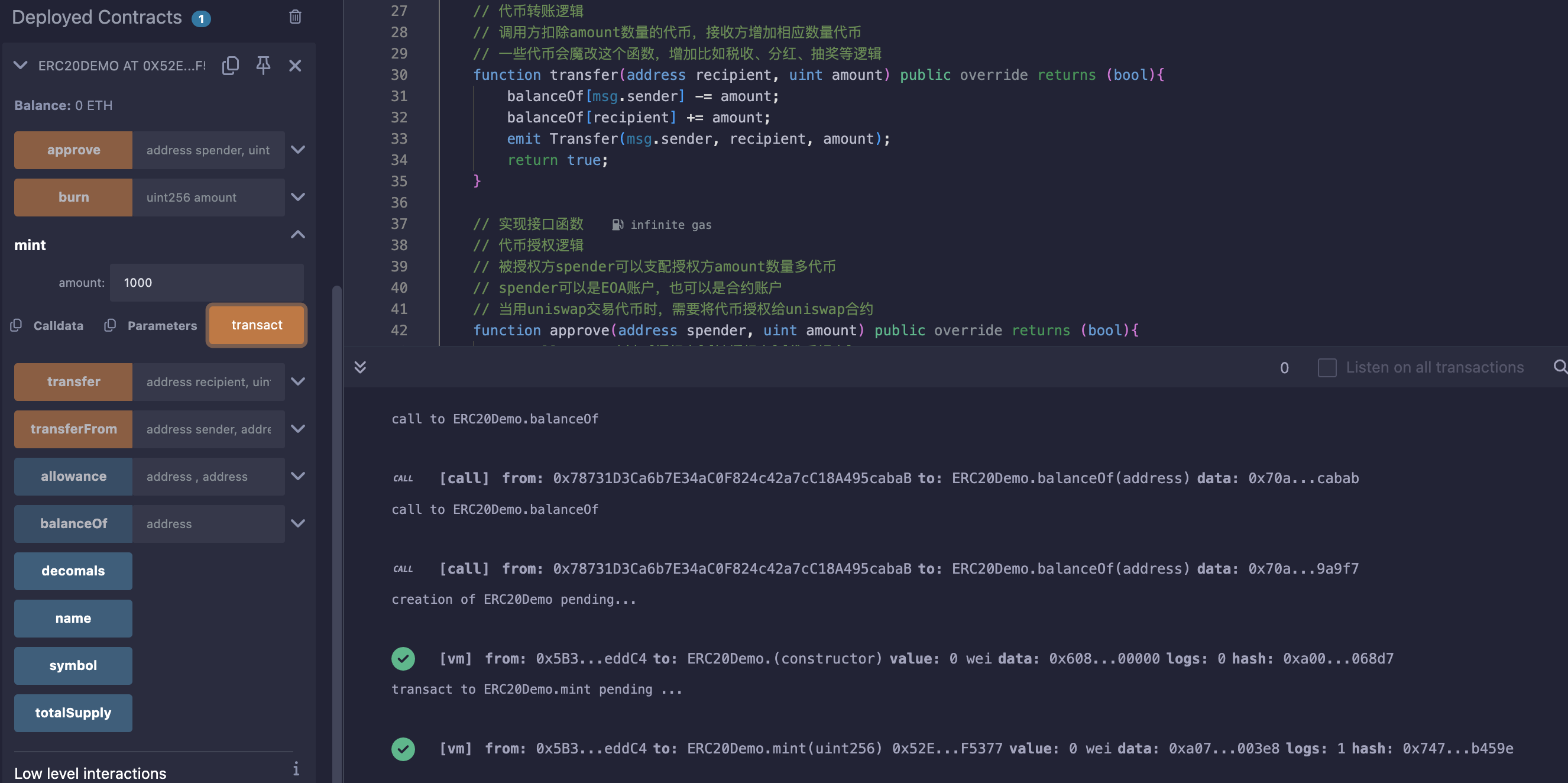Image resolution: width=1568 pixels, height=783 pixels.
Task: Remove the ERC20DEMO deployed instance
Action: click(x=295, y=65)
